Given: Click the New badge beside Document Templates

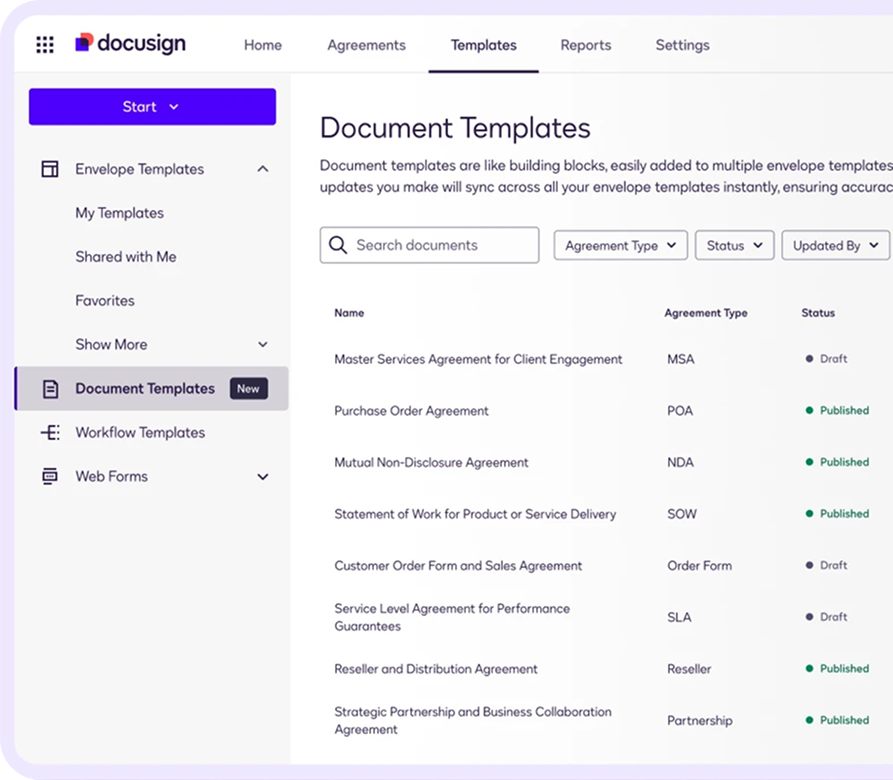Looking at the screenshot, I should pos(248,389).
